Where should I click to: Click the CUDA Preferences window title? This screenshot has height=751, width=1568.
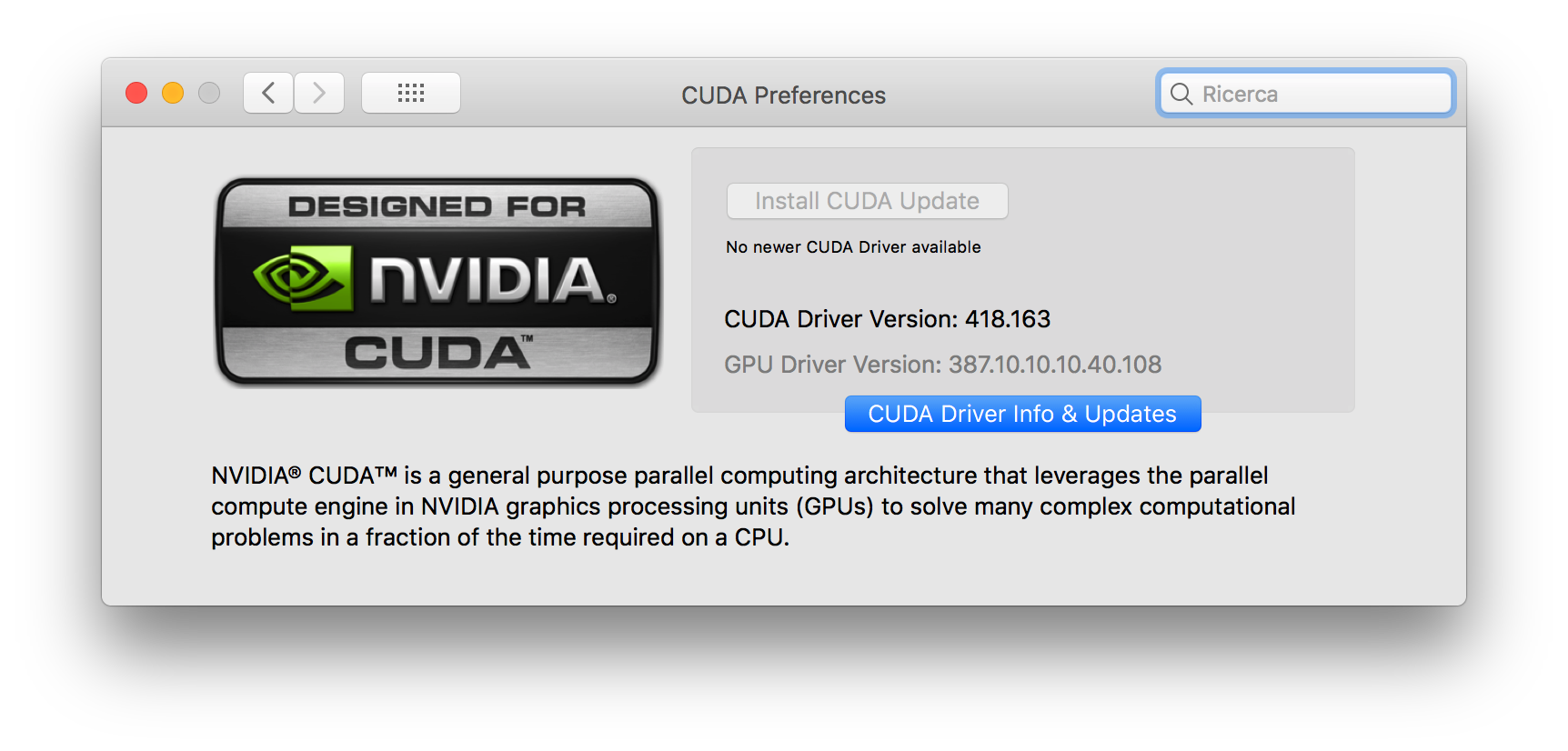783,95
